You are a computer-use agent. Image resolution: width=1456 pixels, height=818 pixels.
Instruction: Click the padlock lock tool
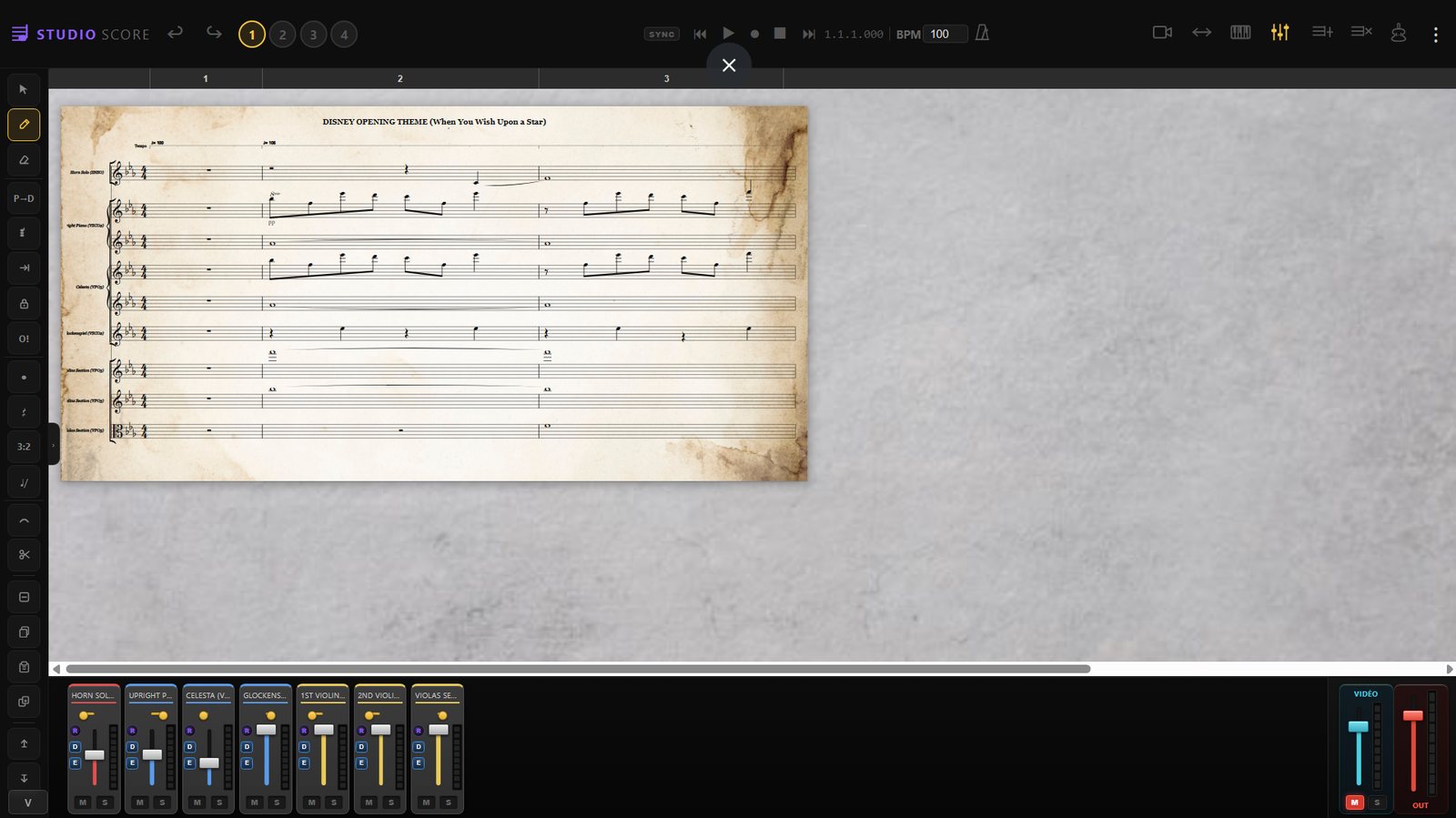click(24, 304)
